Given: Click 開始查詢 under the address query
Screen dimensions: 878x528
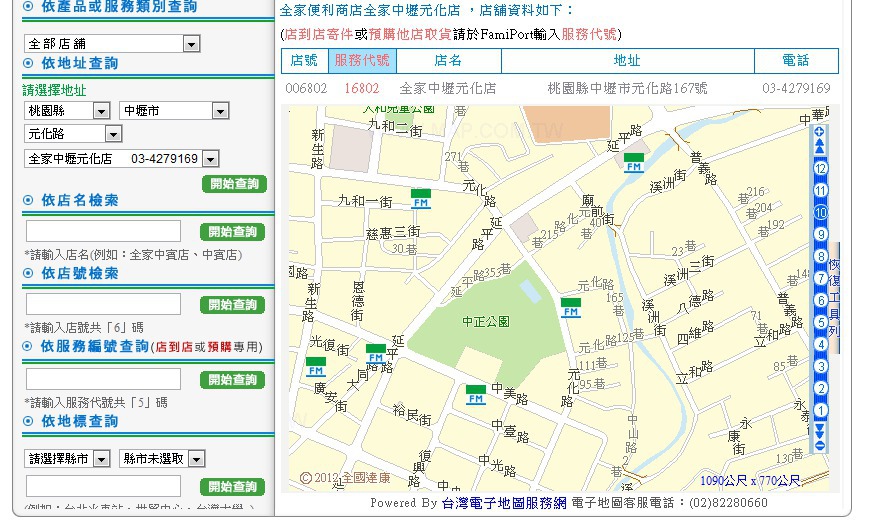Looking at the screenshot, I should tap(234, 184).
